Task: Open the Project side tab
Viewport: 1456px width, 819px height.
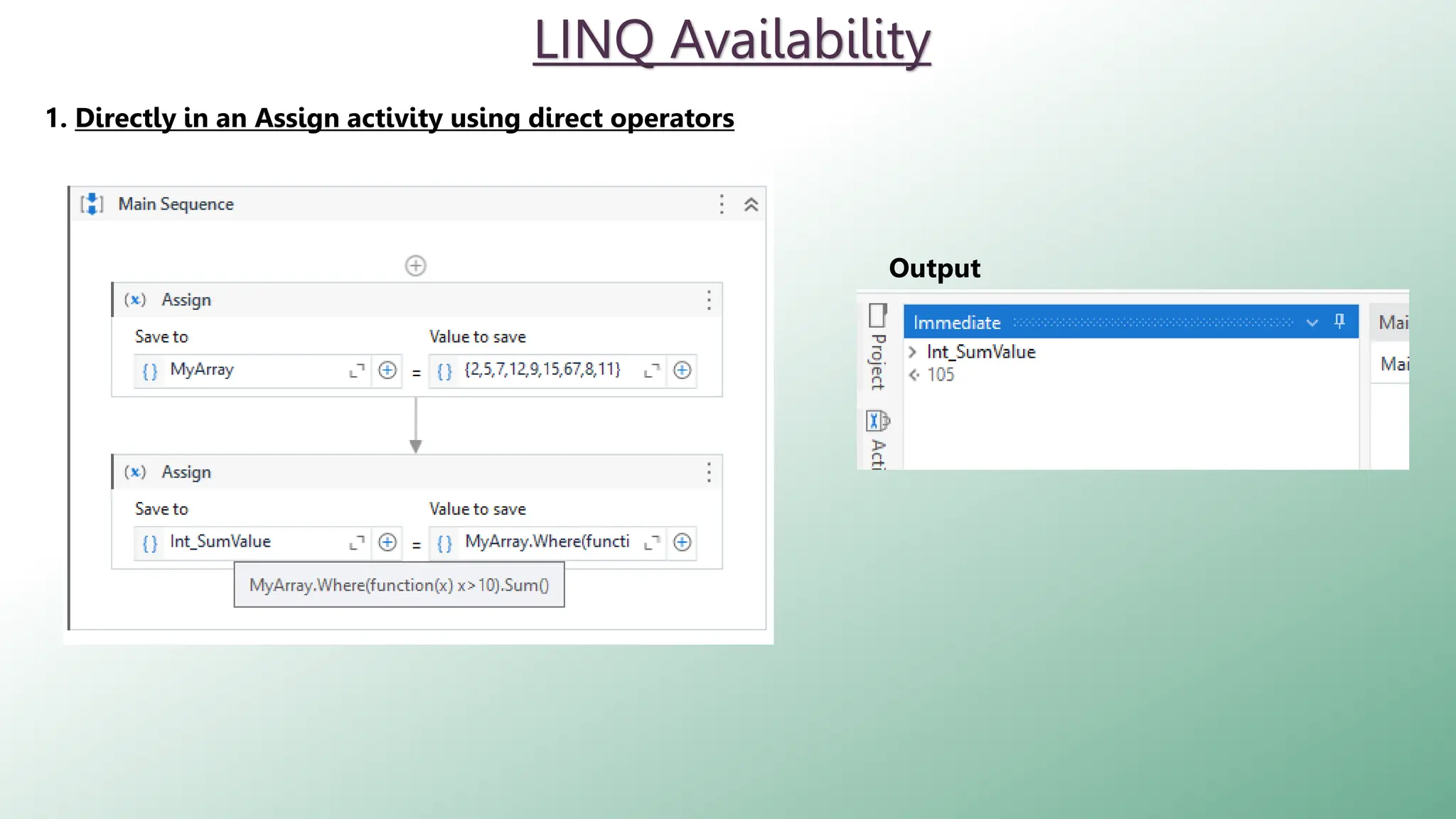Action: [x=879, y=362]
